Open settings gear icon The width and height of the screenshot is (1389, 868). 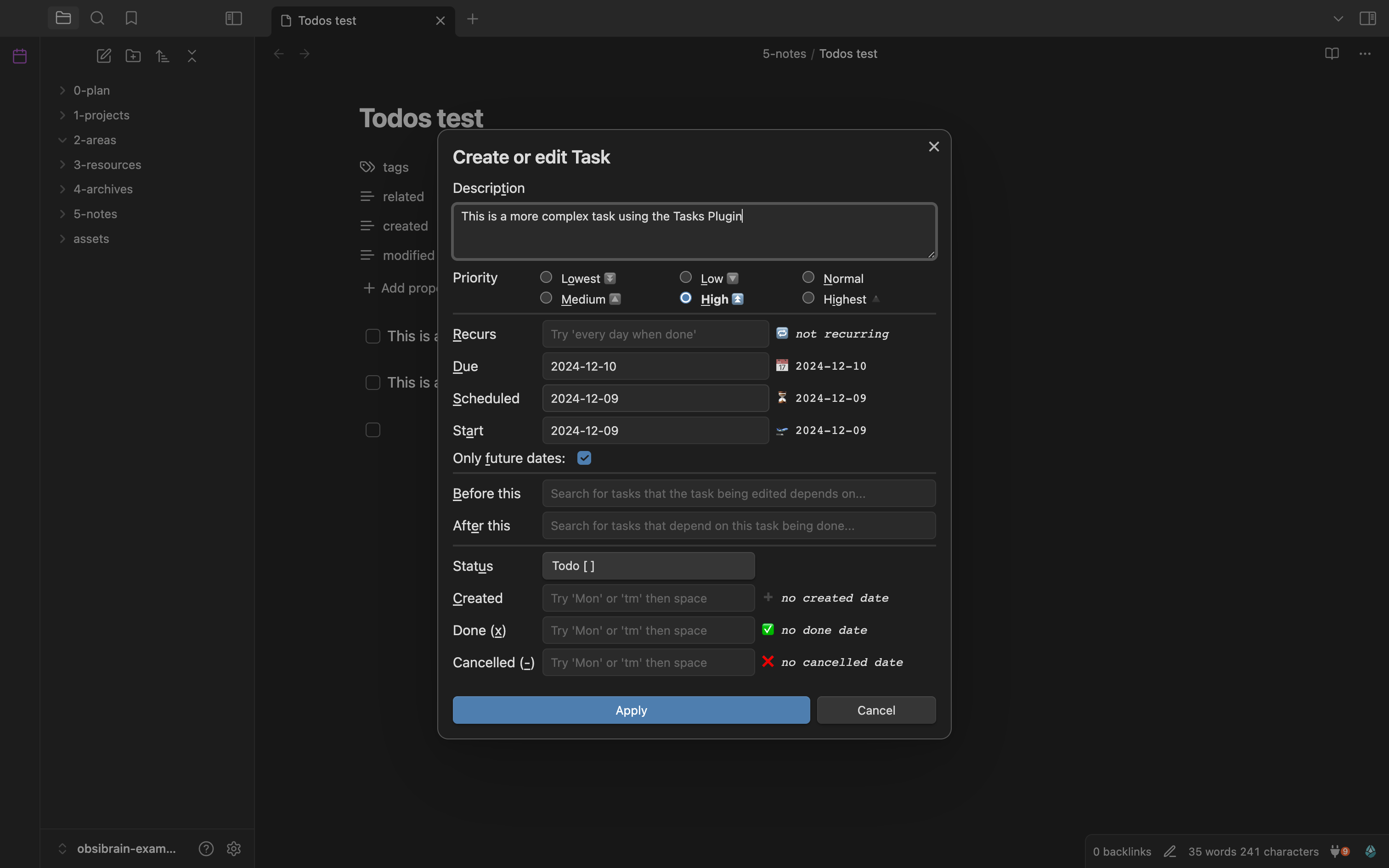point(234,849)
